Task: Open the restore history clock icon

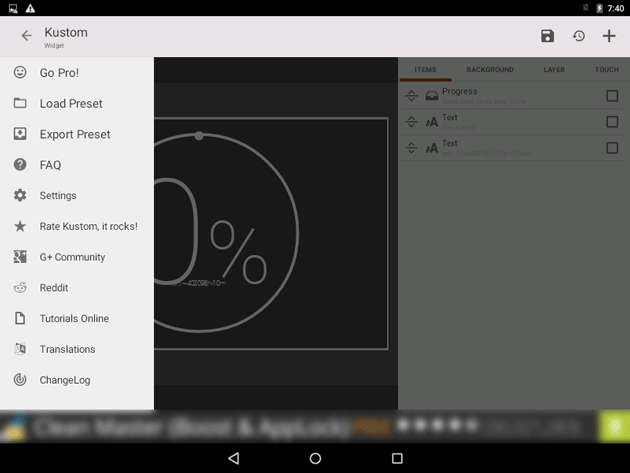Action: point(579,36)
